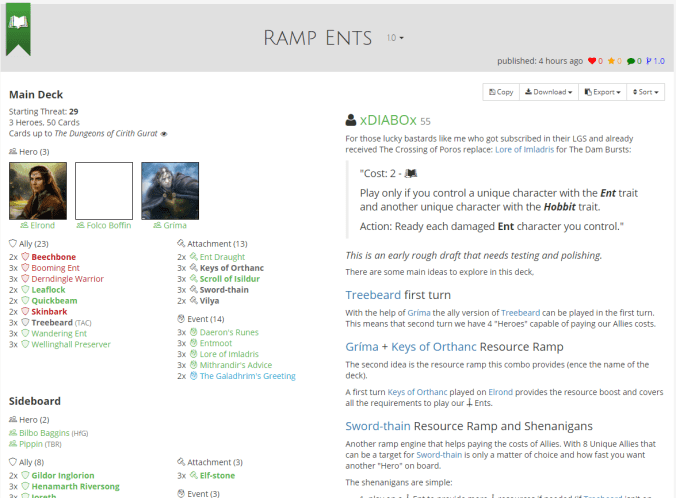Open the version 1.0 dropdown beside title
Image resolution: width=676 pixels, height=498 pixels.
pos(395,38)
